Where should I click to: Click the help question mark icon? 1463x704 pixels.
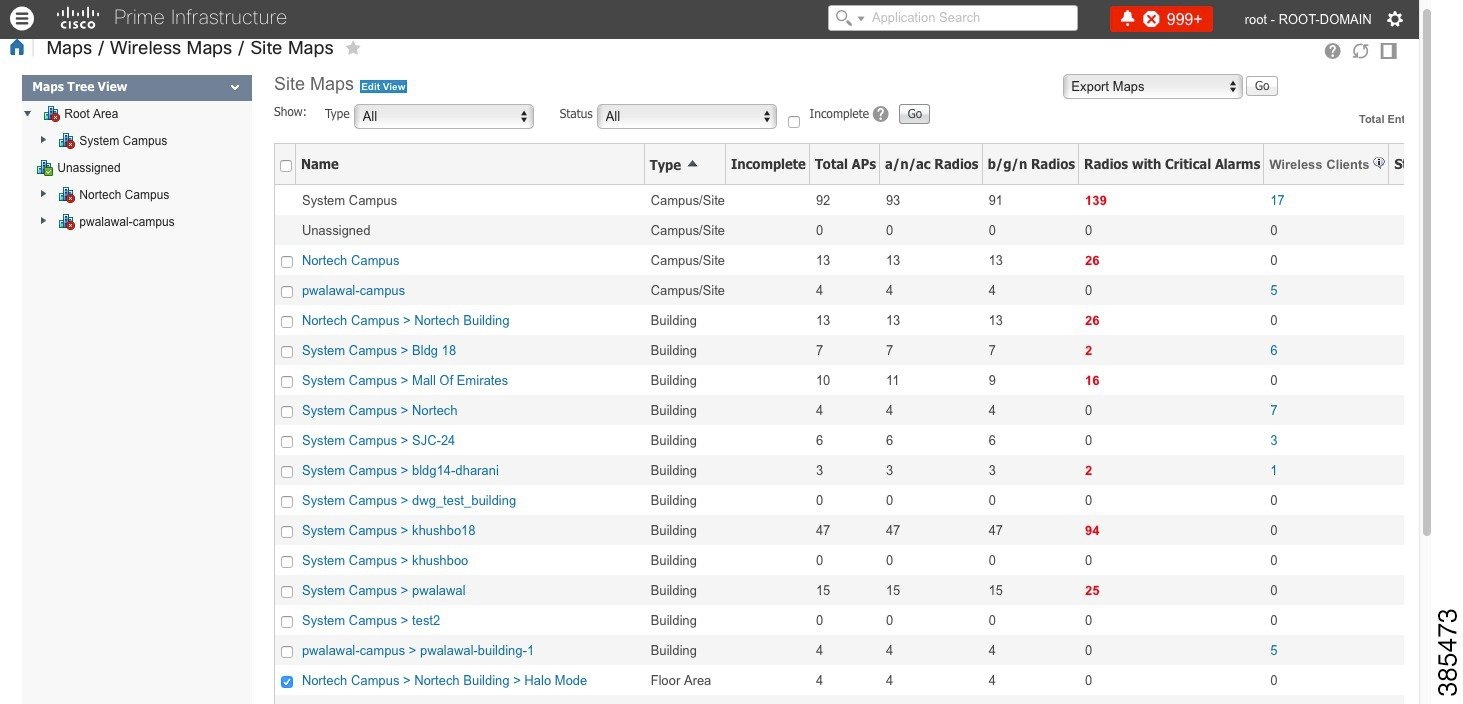1332,50
